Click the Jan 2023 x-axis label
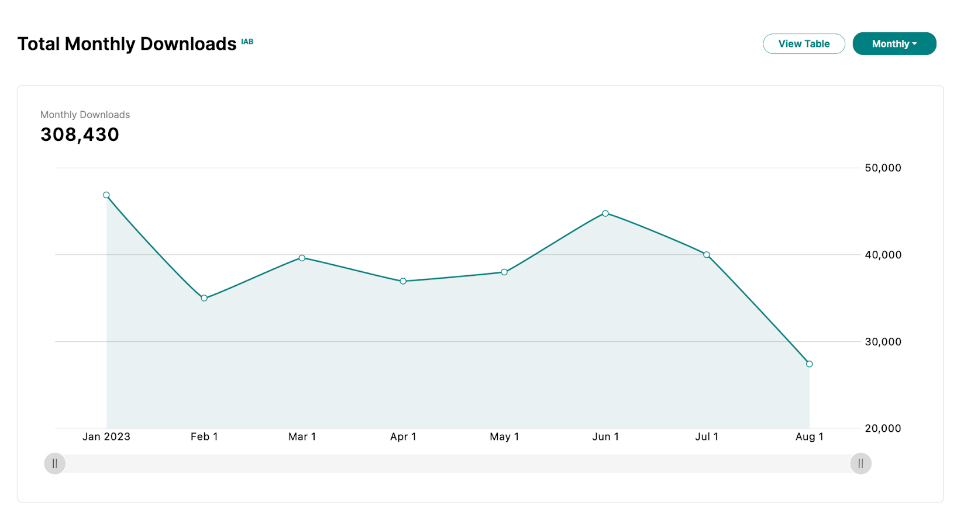 (106, 437)
